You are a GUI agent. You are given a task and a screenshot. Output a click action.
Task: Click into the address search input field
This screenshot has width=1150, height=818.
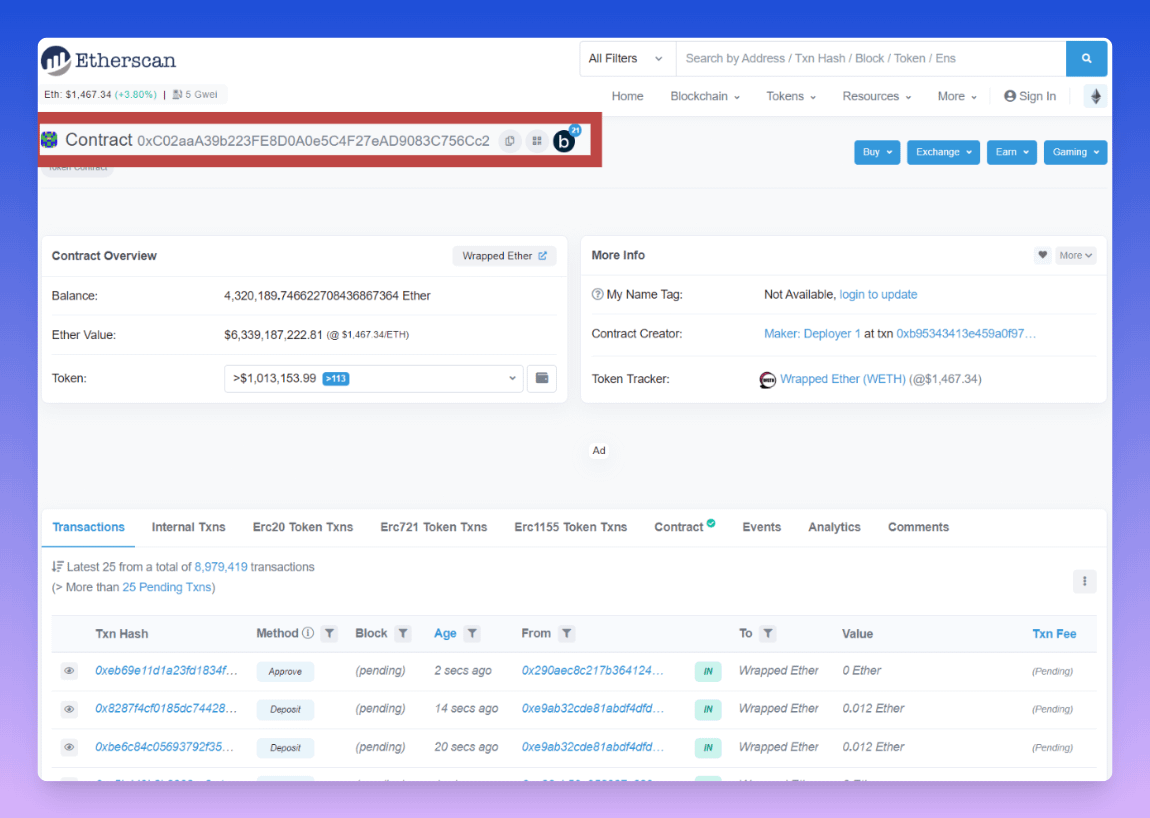(x=870, y=59)
